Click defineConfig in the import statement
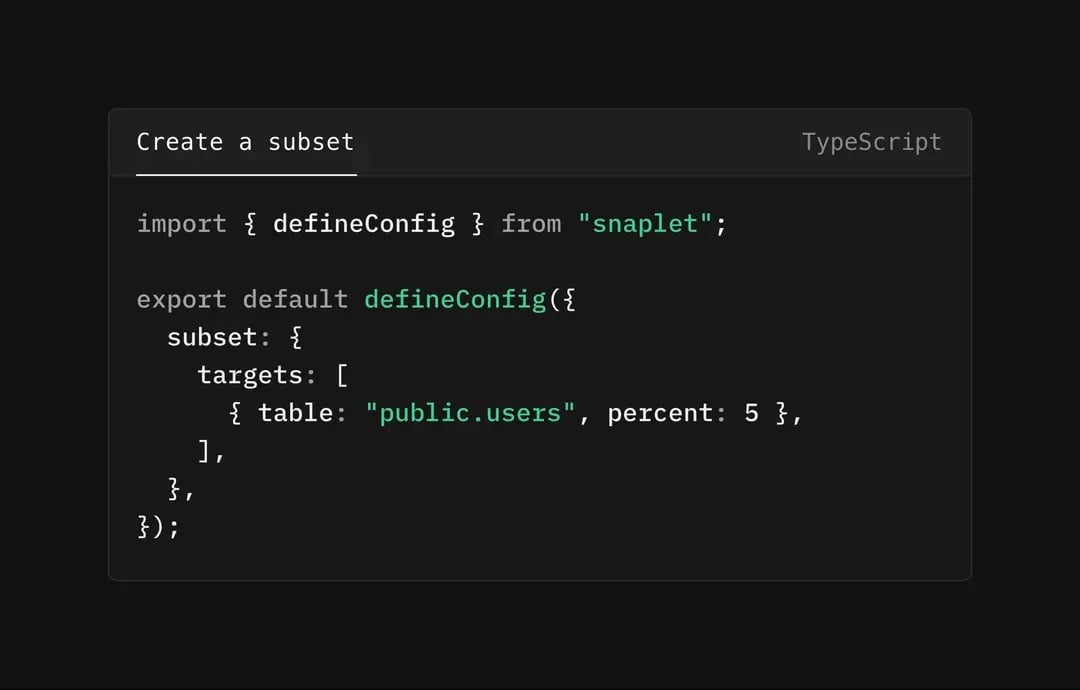Viewport: 1080px width, 690px height. click(364, 224)
